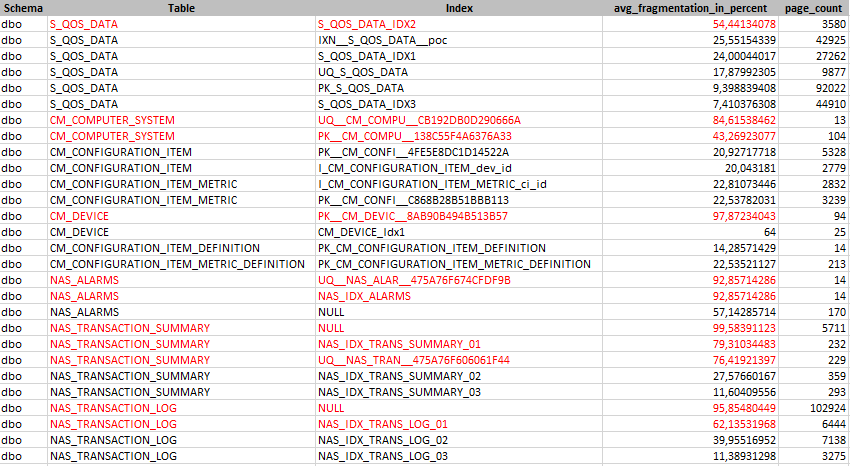This screenshot has height=466, width=850.
Task: Select index cell PK__CM_CONFI__C868B28B51BBB113
Action: (459, 200)
